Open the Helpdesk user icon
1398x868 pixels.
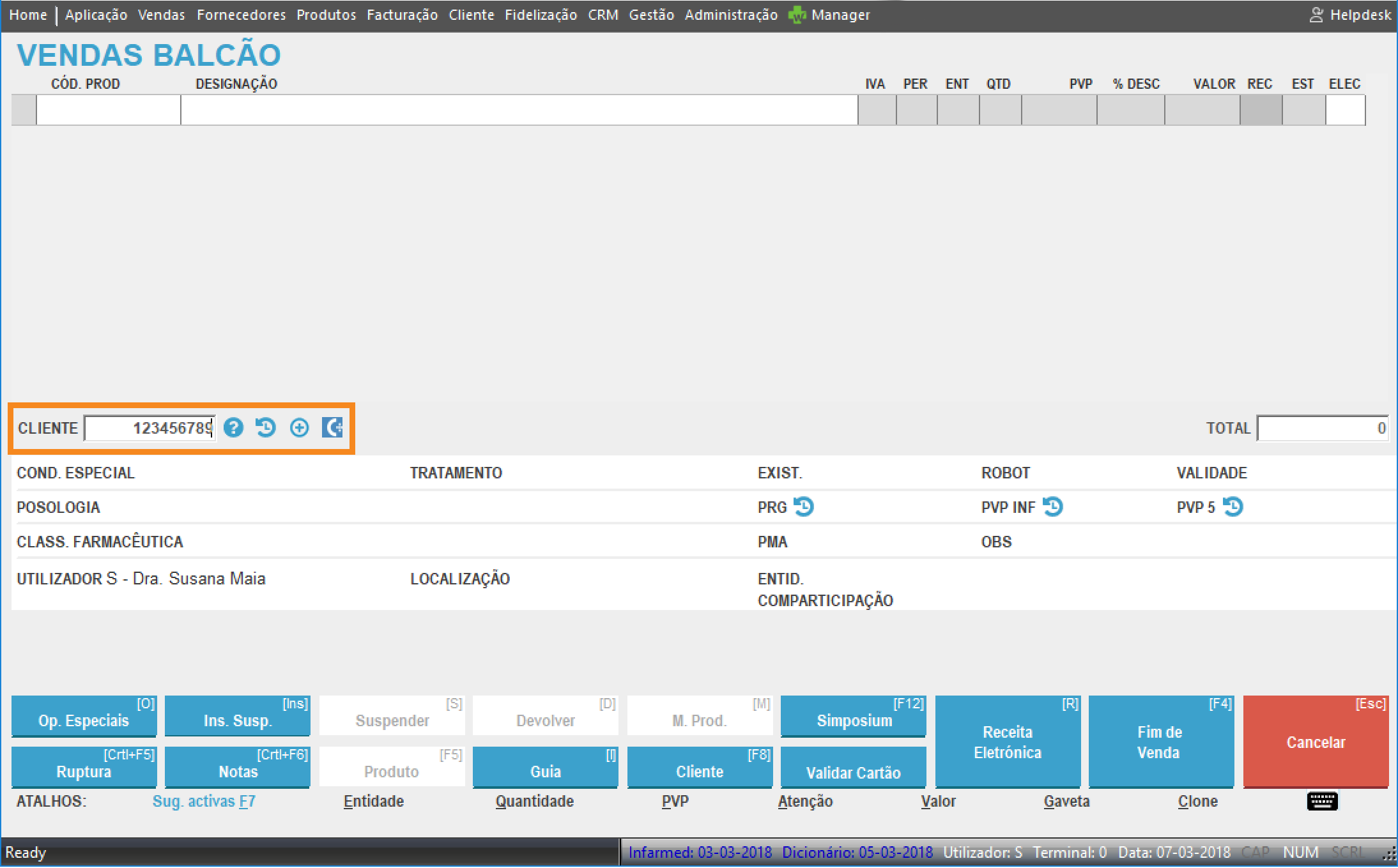click(x=1316, y=15)
